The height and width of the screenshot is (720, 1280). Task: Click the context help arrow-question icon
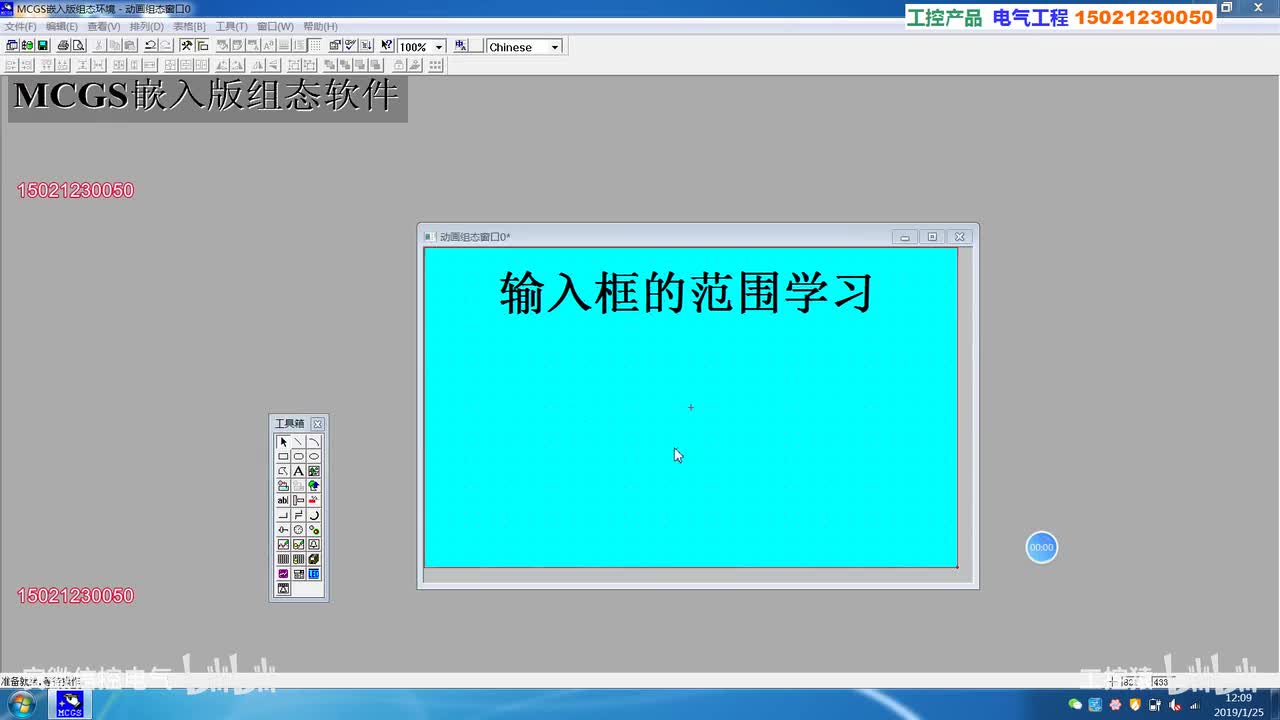tap(386, 46)
